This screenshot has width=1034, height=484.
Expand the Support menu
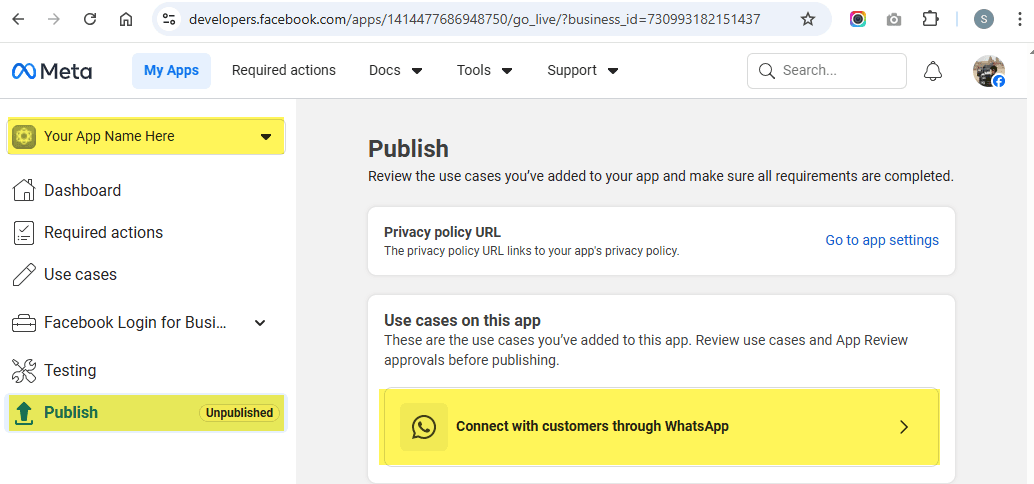click(583, 71)
